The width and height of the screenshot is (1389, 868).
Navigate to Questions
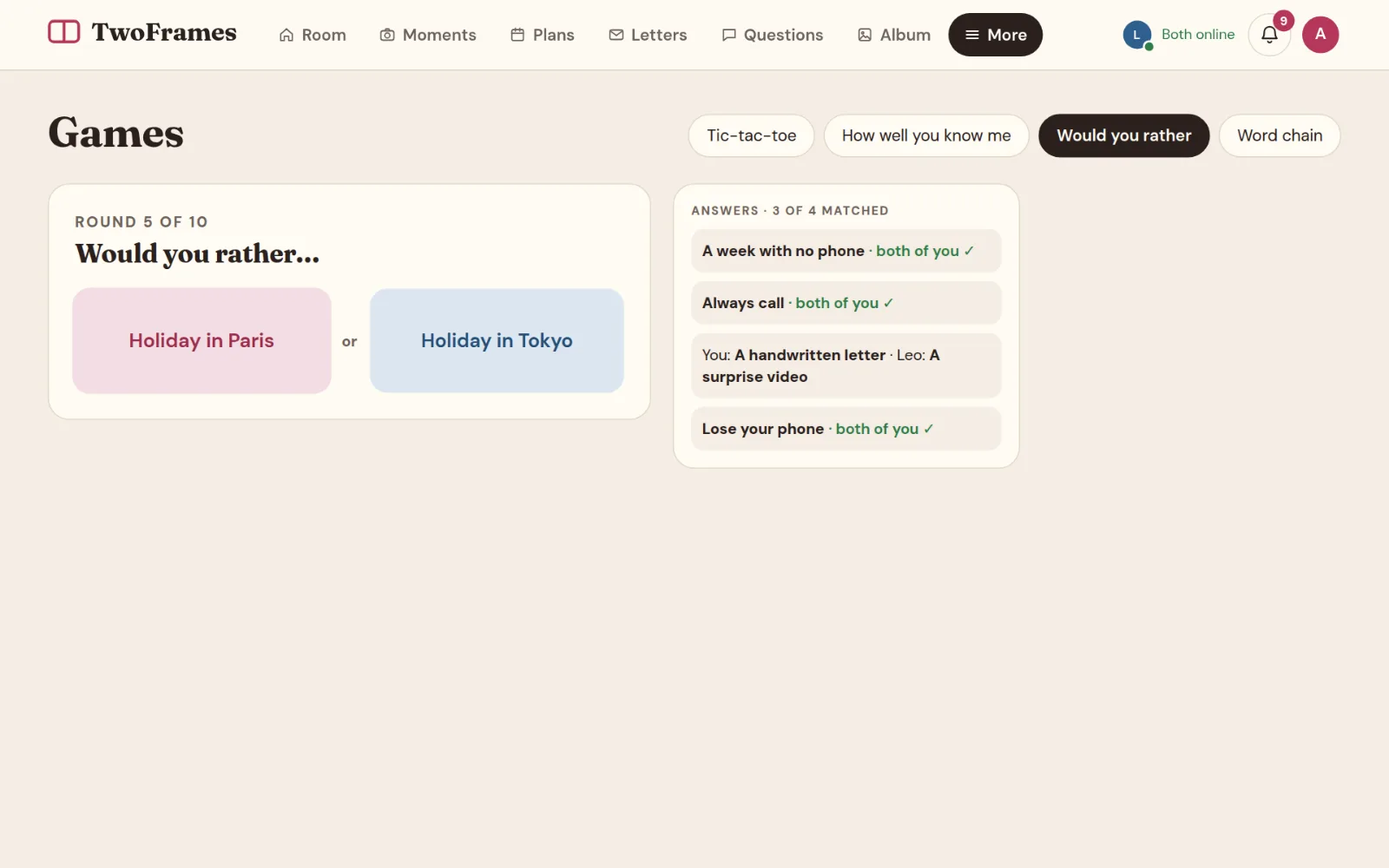pos(773,35)
